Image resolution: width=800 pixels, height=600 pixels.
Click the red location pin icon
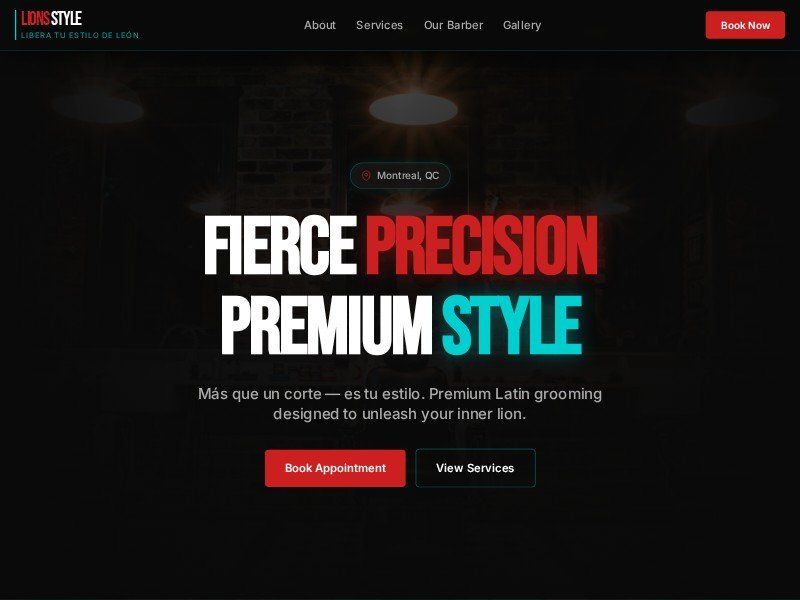(366, 176)
